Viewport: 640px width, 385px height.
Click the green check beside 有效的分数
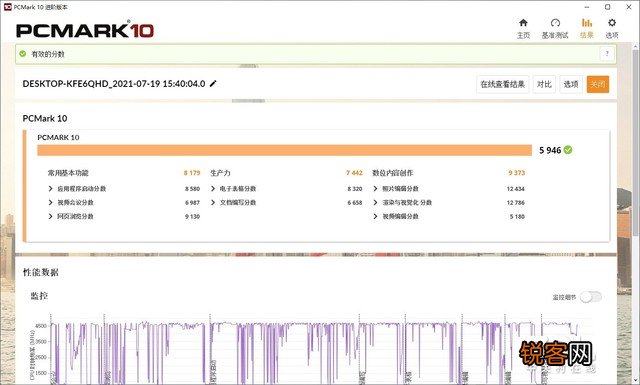[22, 53]
